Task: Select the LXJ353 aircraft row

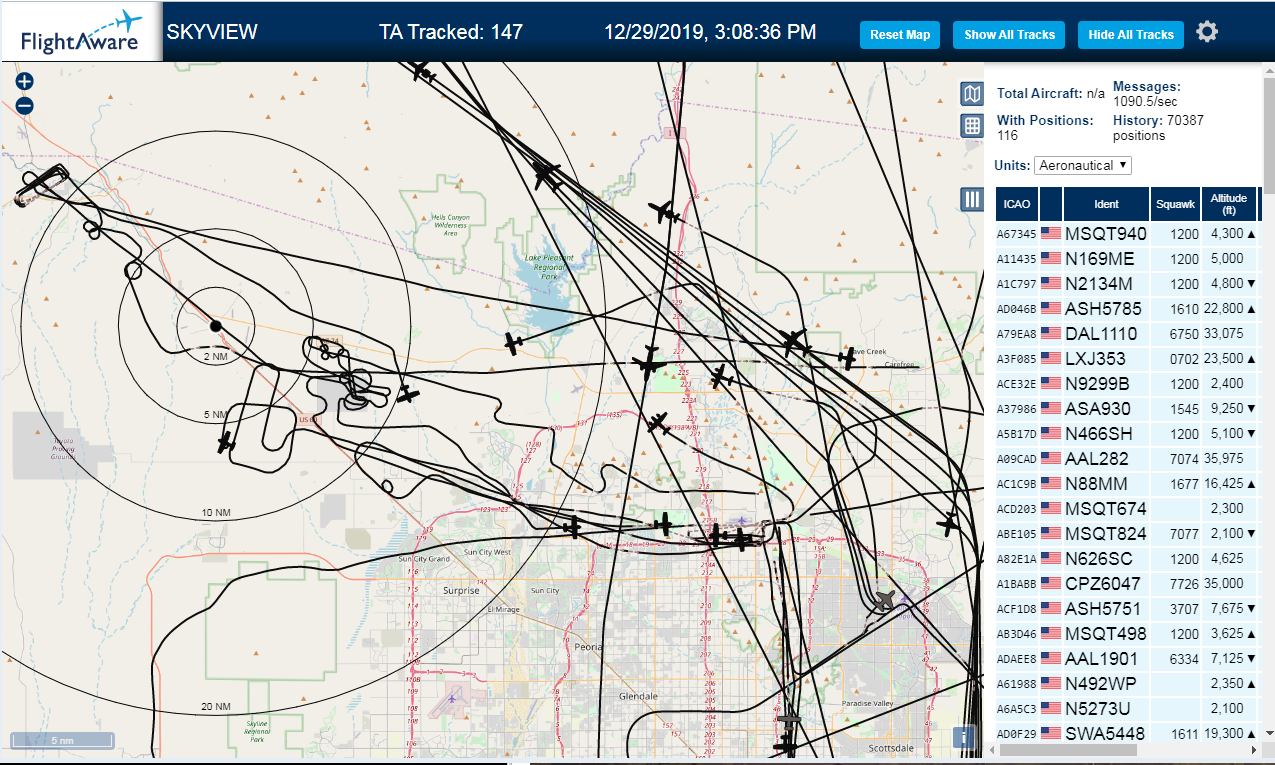Action: click(1127, 358)
